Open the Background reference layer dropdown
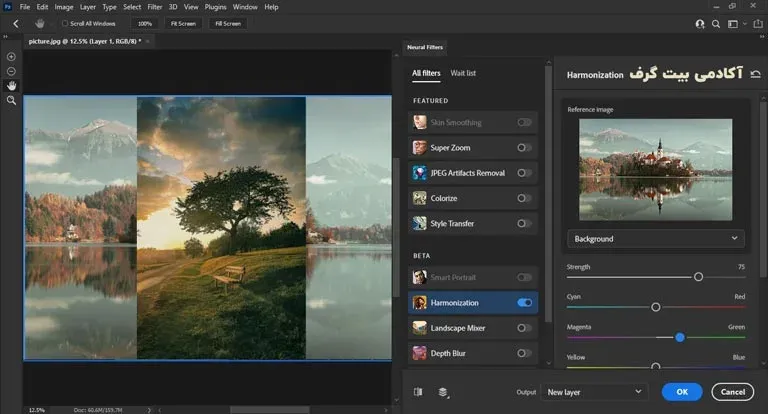Screen dimensions: 768x414 656,239
